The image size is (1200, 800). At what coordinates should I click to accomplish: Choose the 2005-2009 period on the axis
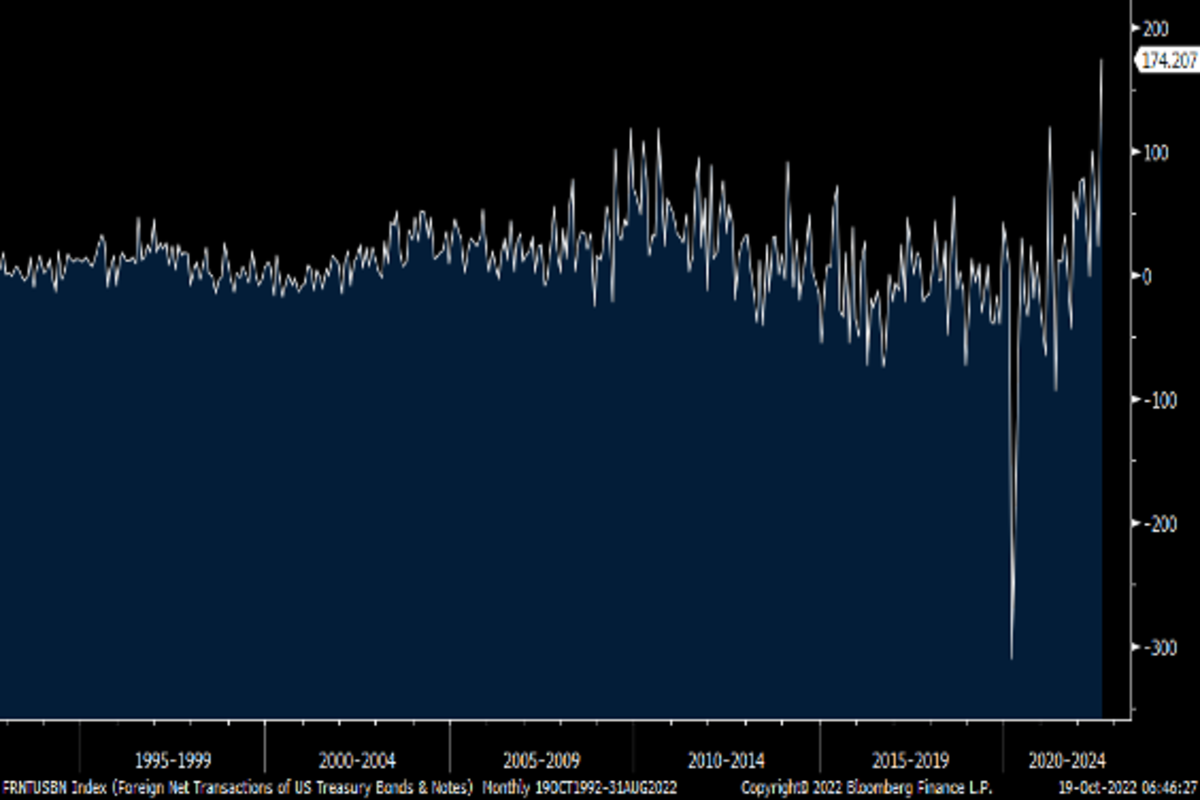point(541,759)
